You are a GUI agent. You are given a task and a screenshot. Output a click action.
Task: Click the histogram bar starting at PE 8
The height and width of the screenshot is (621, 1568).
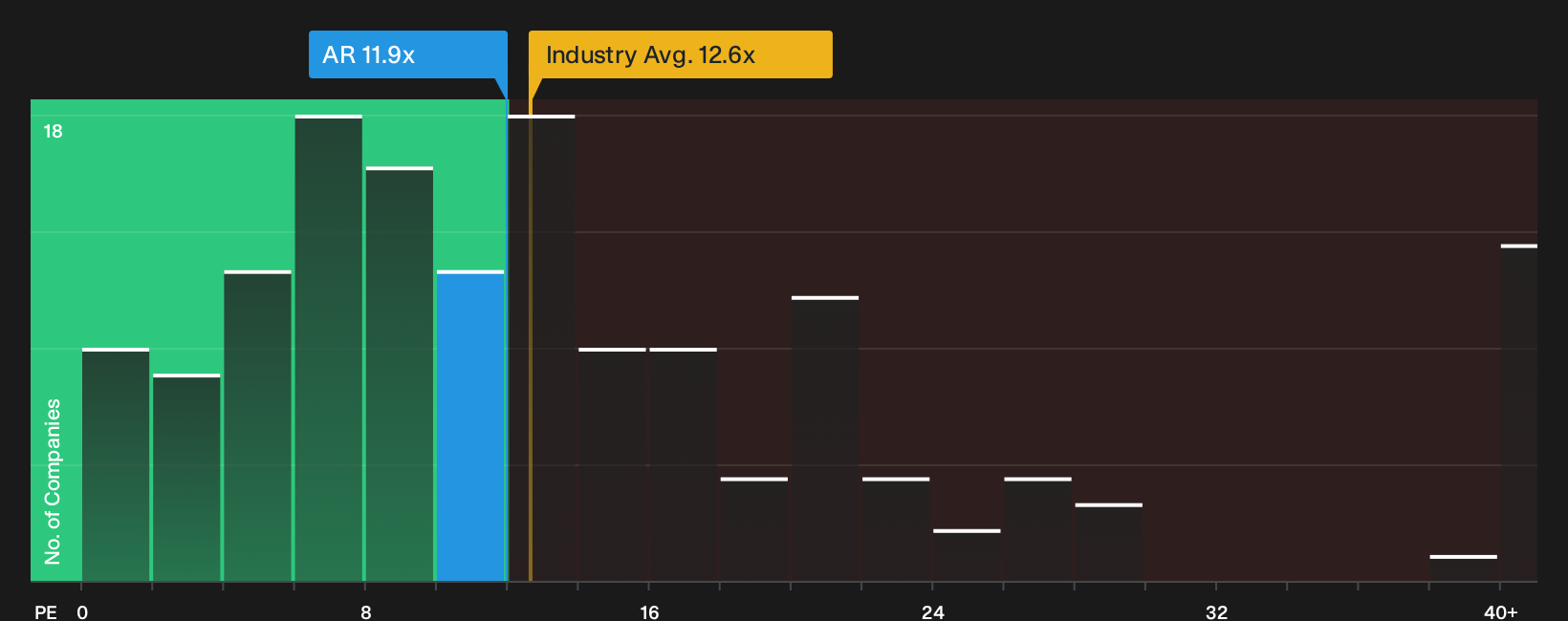[x=400, y=375]
